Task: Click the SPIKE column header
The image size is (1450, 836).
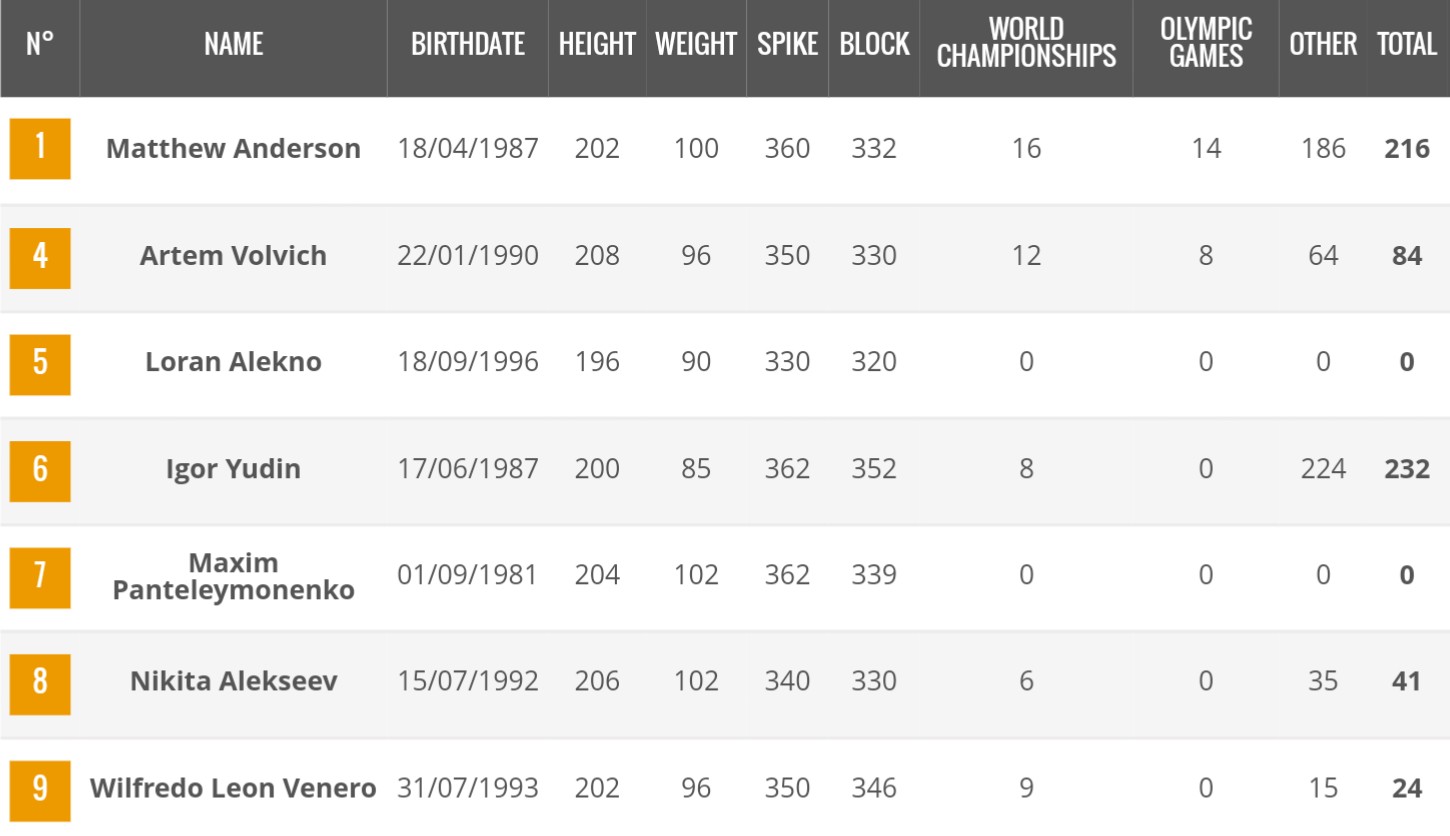Action: pos(787,44)
